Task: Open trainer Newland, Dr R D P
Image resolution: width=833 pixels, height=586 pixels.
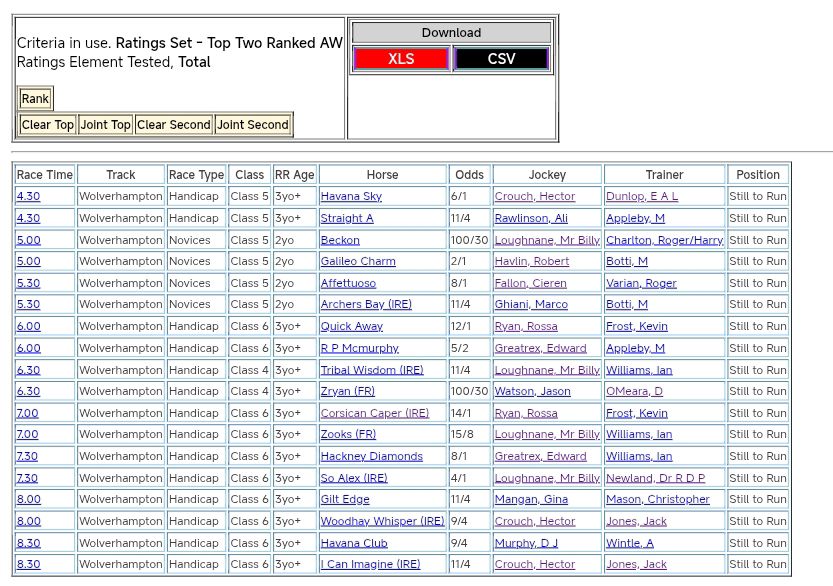Action: coord(655,478)
